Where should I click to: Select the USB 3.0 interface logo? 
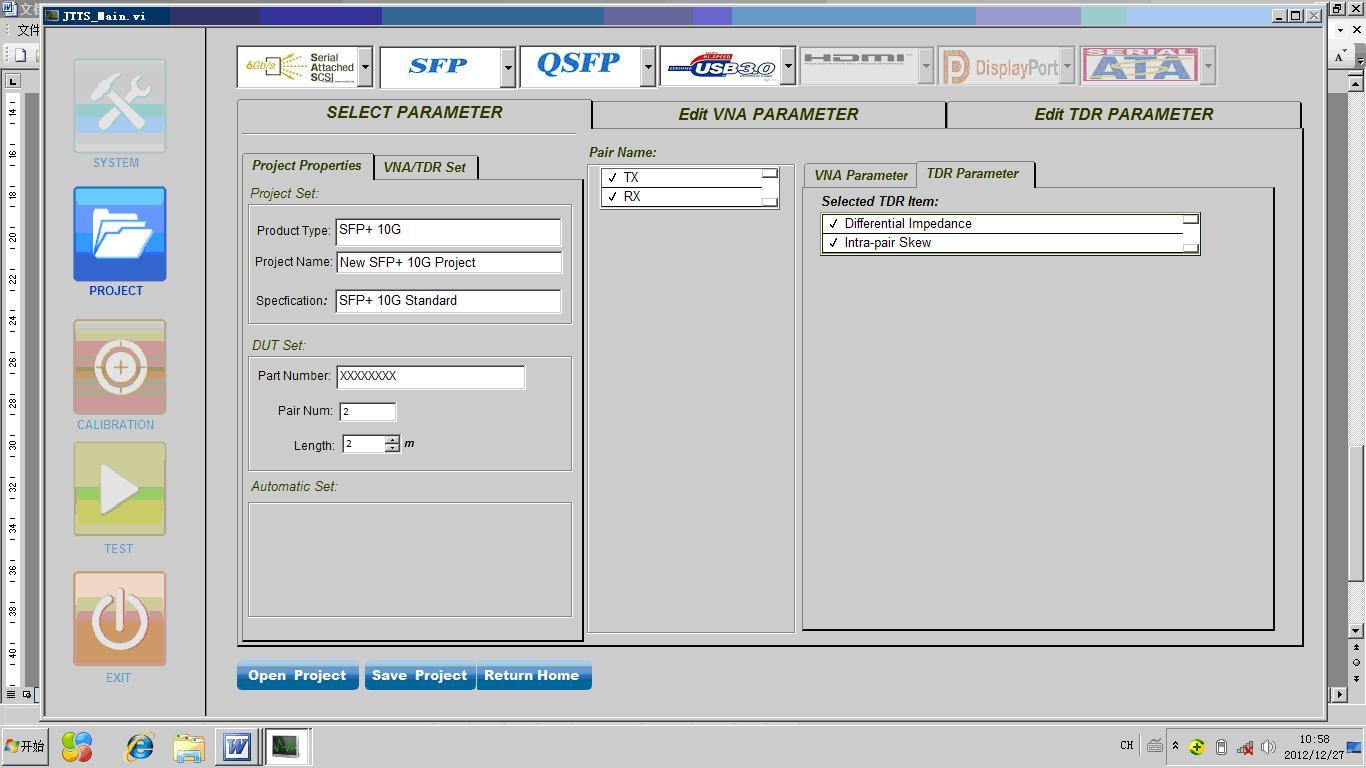[x=720, y=67]
